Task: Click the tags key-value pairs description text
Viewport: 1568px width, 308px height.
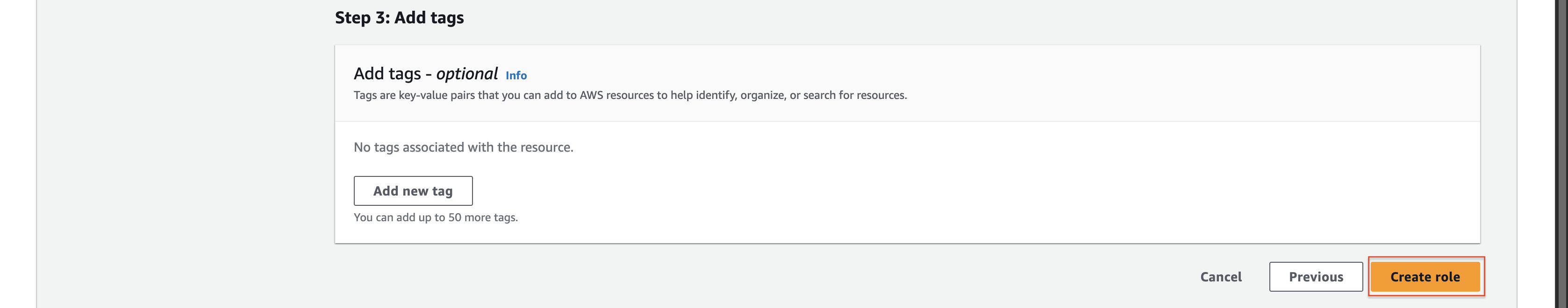Action: click(x=630, y=95)
